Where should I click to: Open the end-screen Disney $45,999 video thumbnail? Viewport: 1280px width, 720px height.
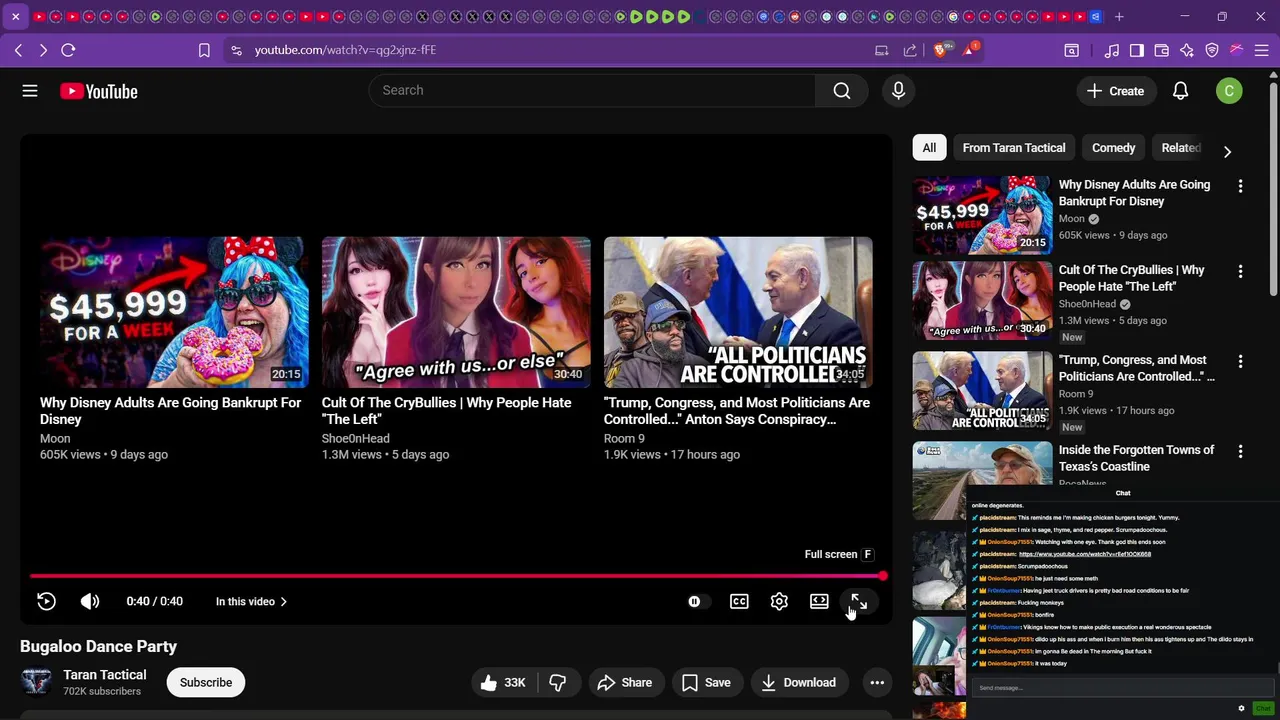[174, 312]
